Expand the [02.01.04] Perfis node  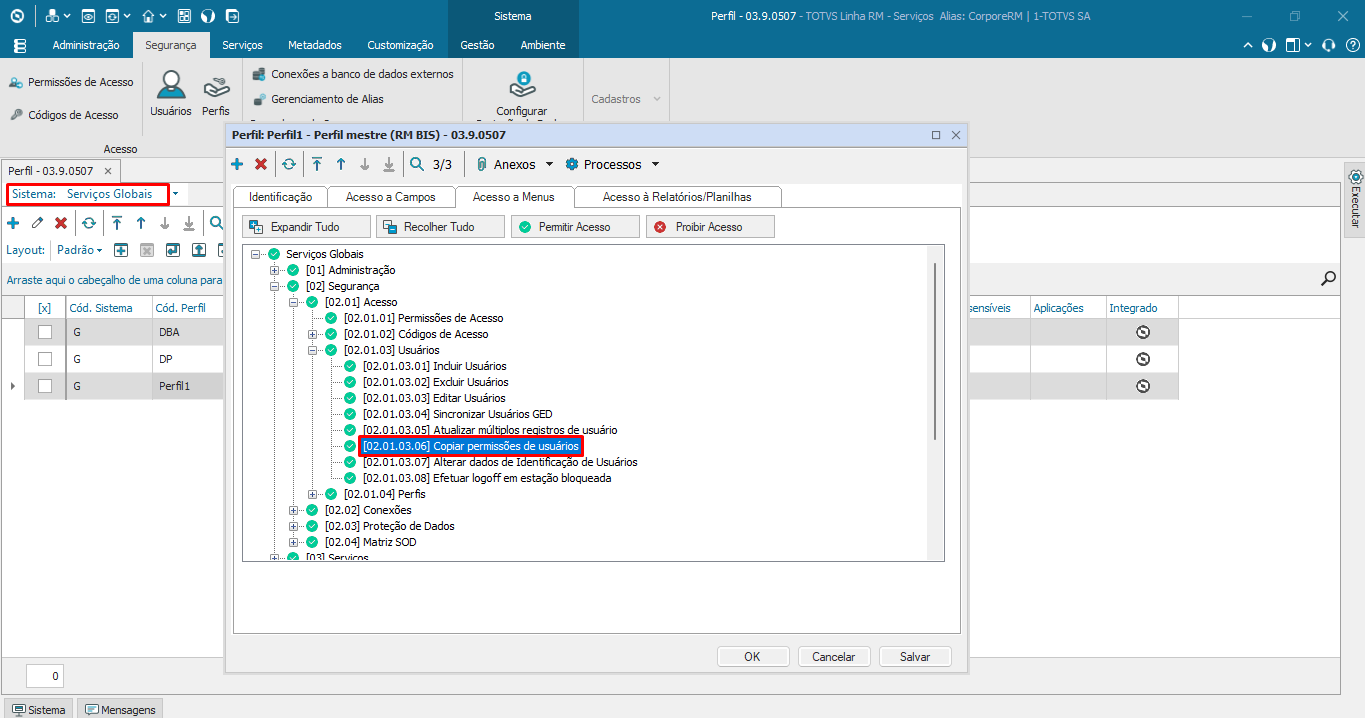(313, 494)
